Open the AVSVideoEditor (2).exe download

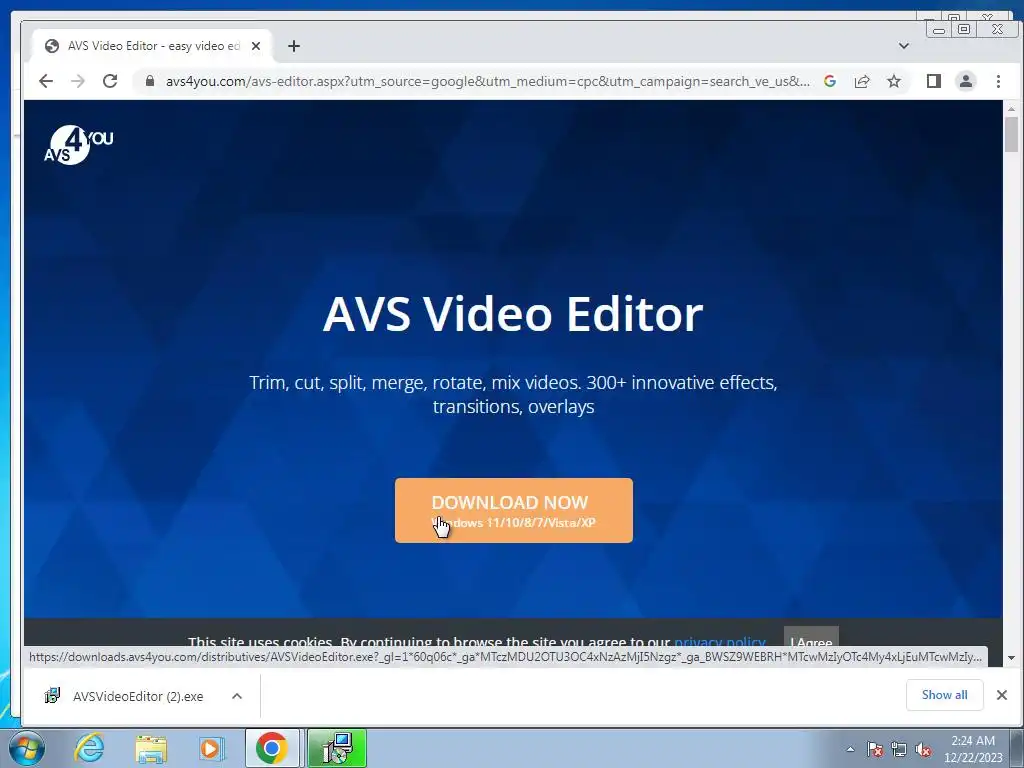click(138, 696)
